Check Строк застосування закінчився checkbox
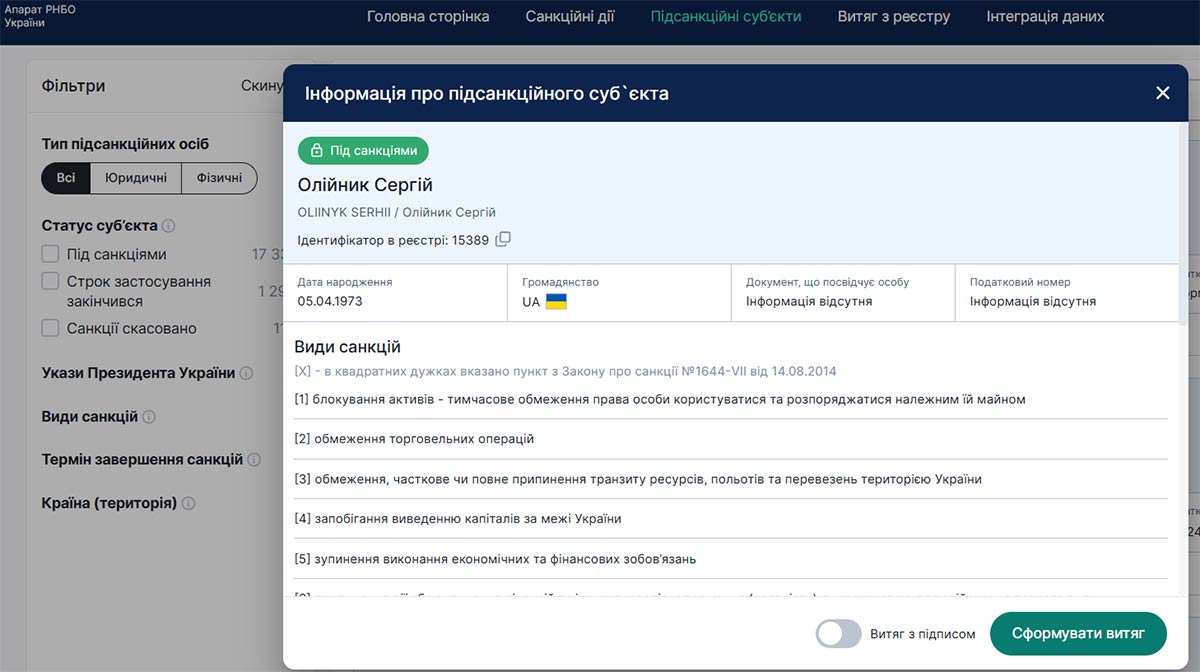This screenshot has height=672, width=1200. pos(51,282)
